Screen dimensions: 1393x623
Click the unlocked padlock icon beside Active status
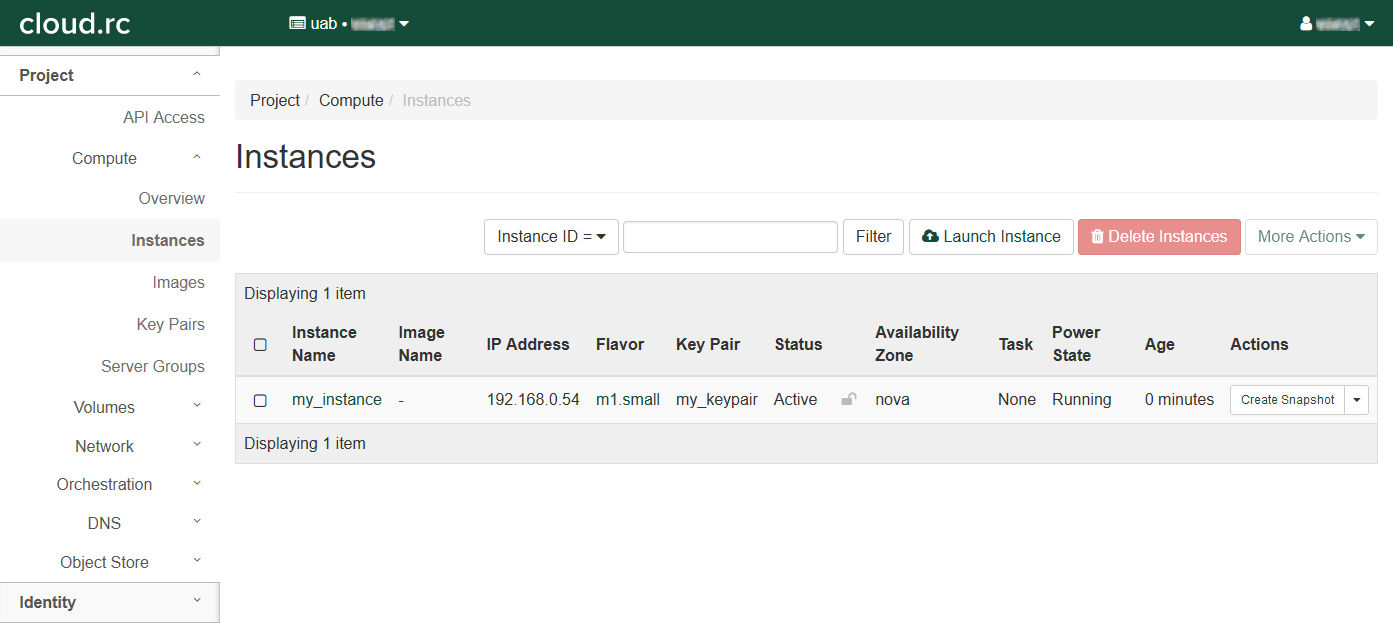click(848, 399)
